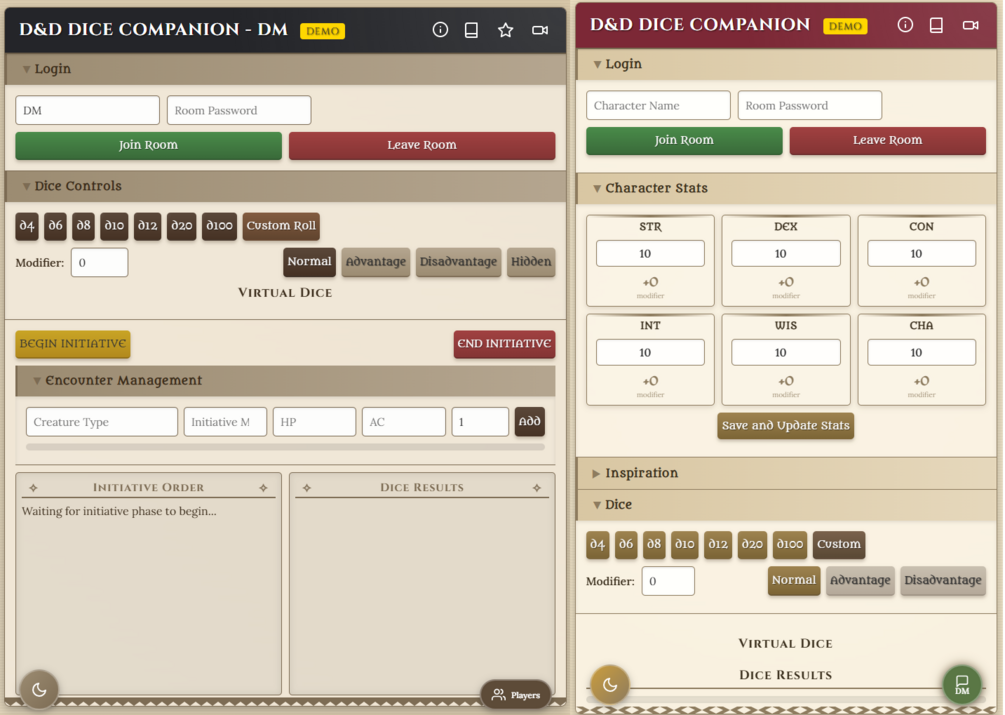Image resolution: width=1005 pixels, height=715 pixels.
Task: Open rulebook icon in player panel header
Action: (x=936, y=25)
